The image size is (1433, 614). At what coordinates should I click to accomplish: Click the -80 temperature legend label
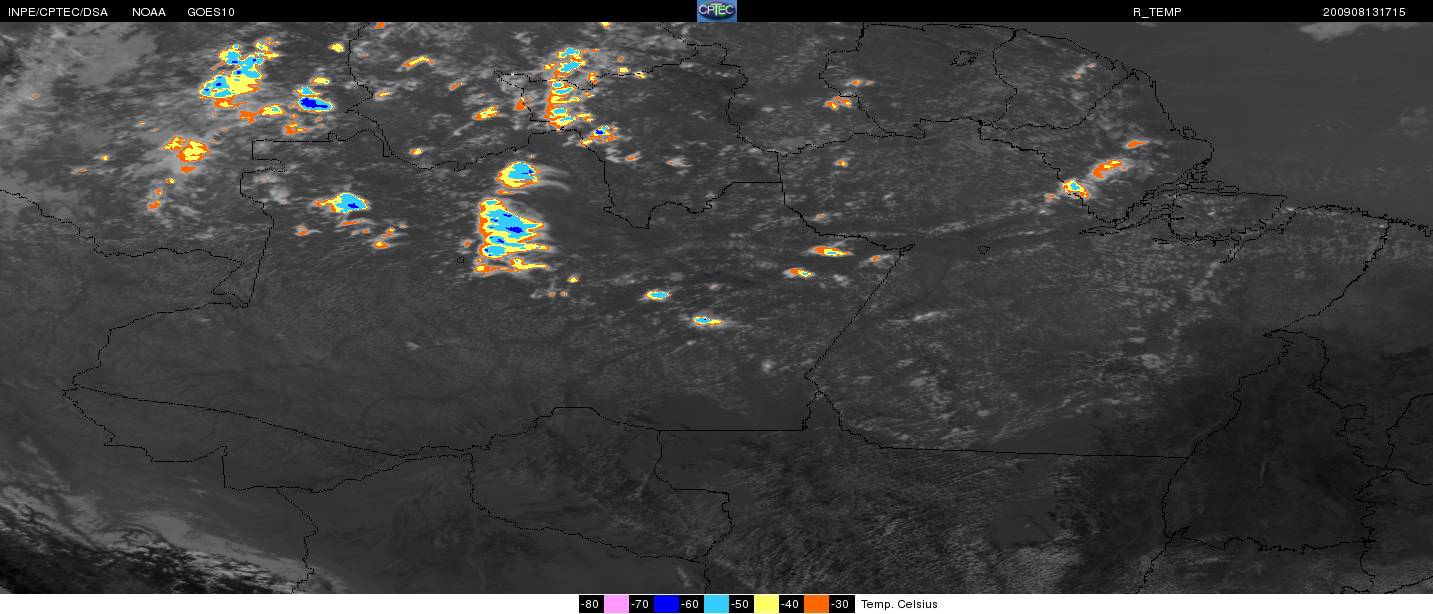point(591,604)
